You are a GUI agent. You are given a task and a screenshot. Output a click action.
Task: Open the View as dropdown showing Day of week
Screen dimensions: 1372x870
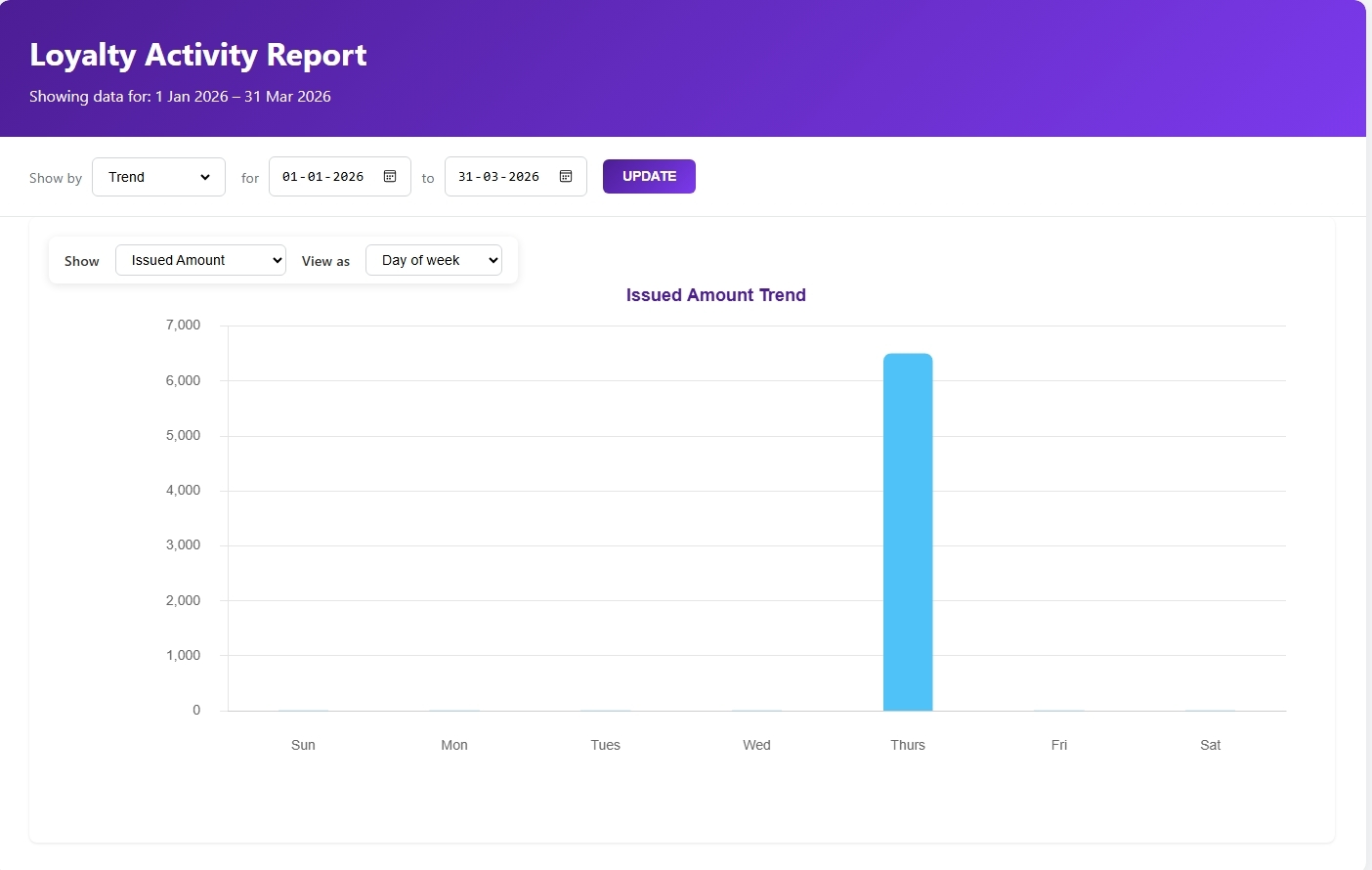[x=433, y=260]
